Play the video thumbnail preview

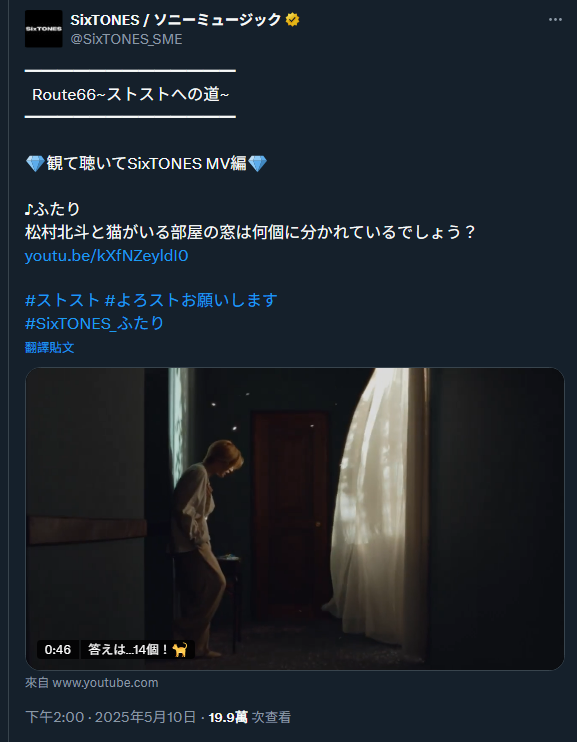click(x=294, y=519)
